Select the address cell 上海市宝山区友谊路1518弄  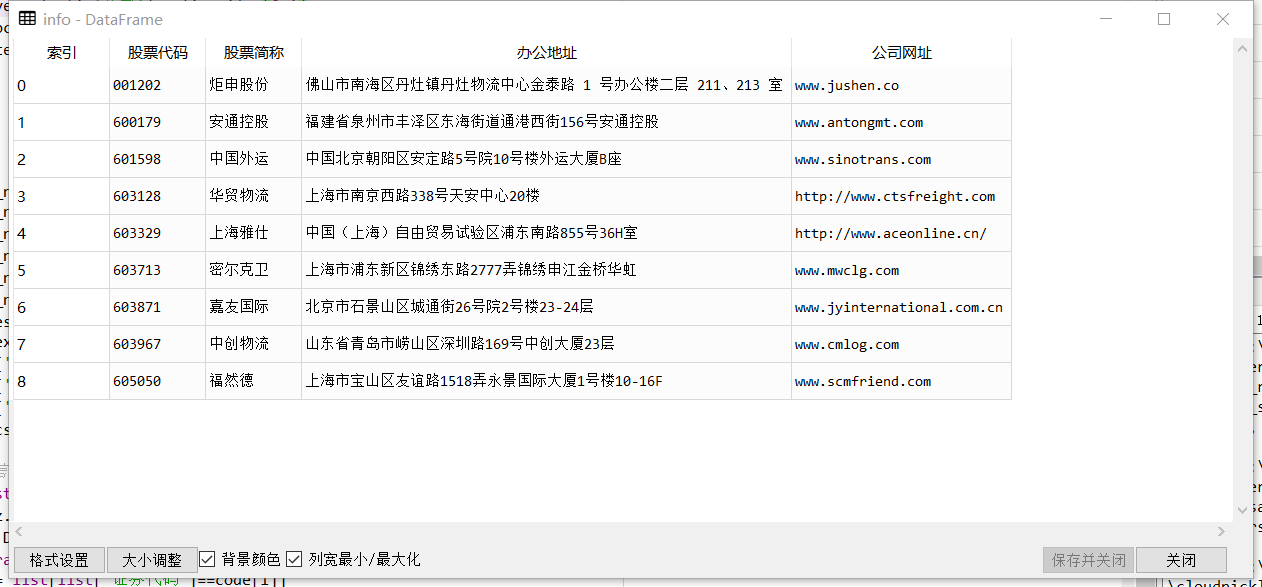547,382
